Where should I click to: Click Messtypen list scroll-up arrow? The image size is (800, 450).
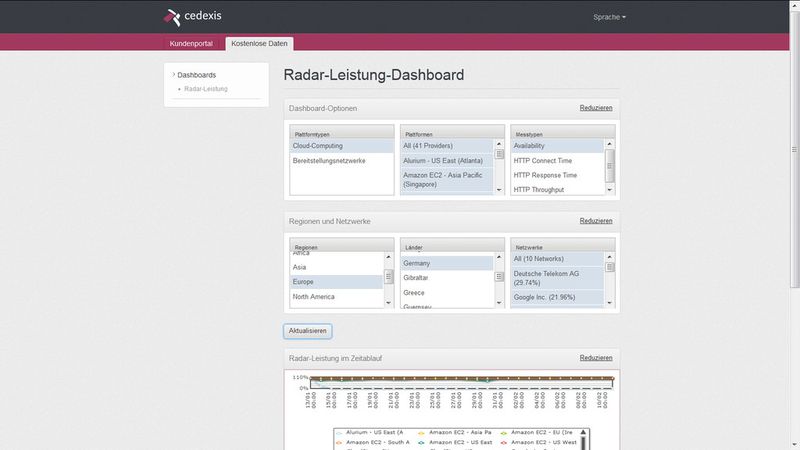[609, 144]
